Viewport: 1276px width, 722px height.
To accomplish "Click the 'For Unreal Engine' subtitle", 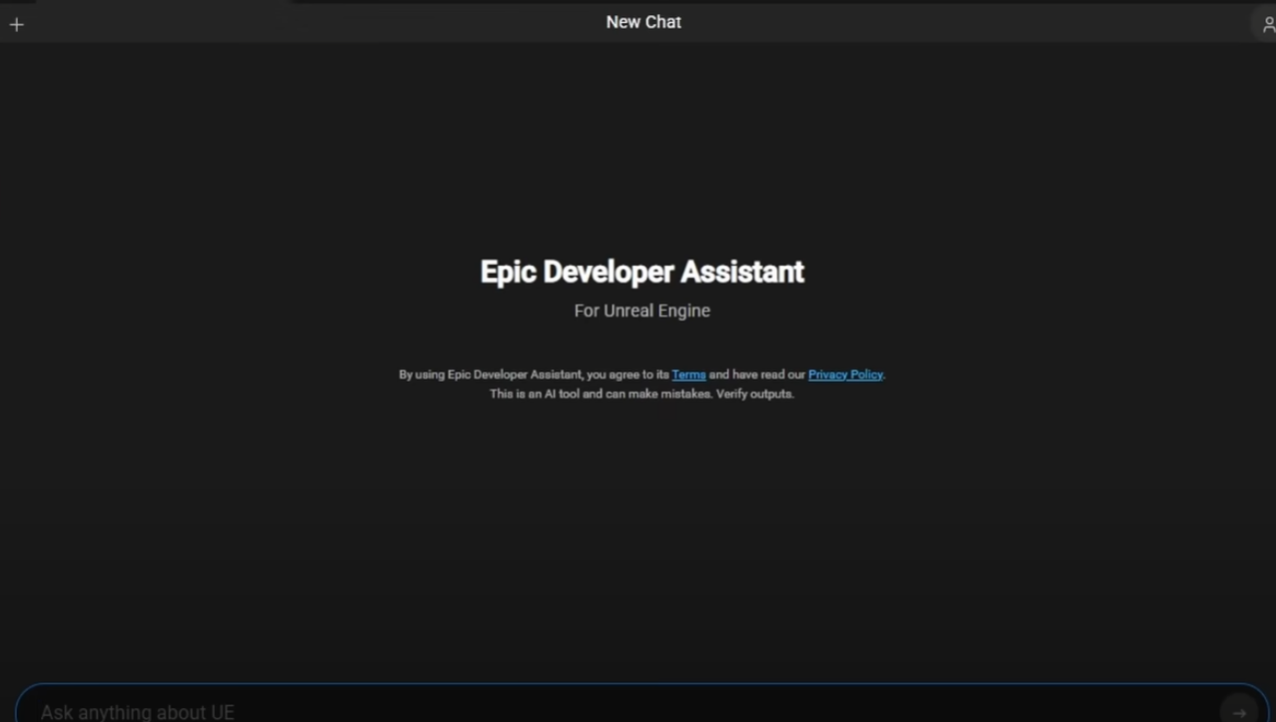I will pyautogui.click(x=641, y=311).
